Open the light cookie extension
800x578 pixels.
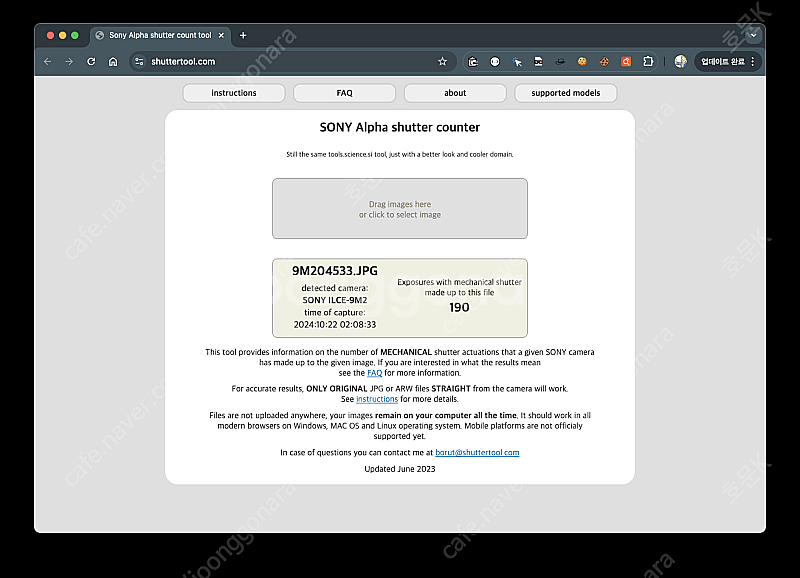[582, 62]
